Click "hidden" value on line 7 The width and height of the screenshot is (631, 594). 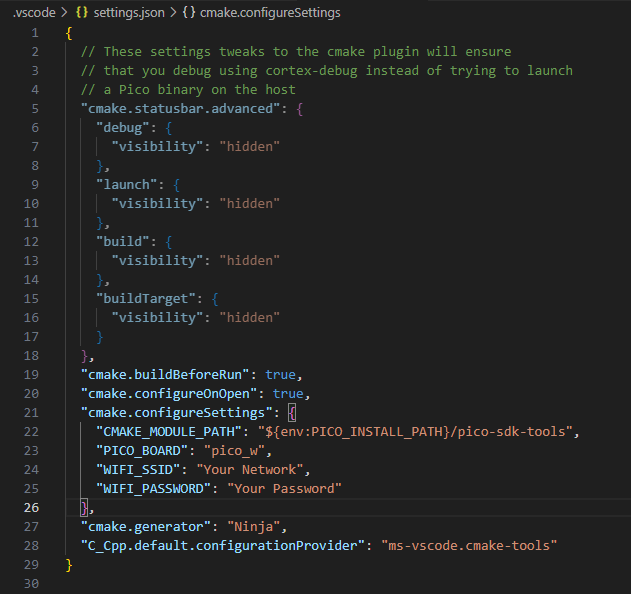249,147
